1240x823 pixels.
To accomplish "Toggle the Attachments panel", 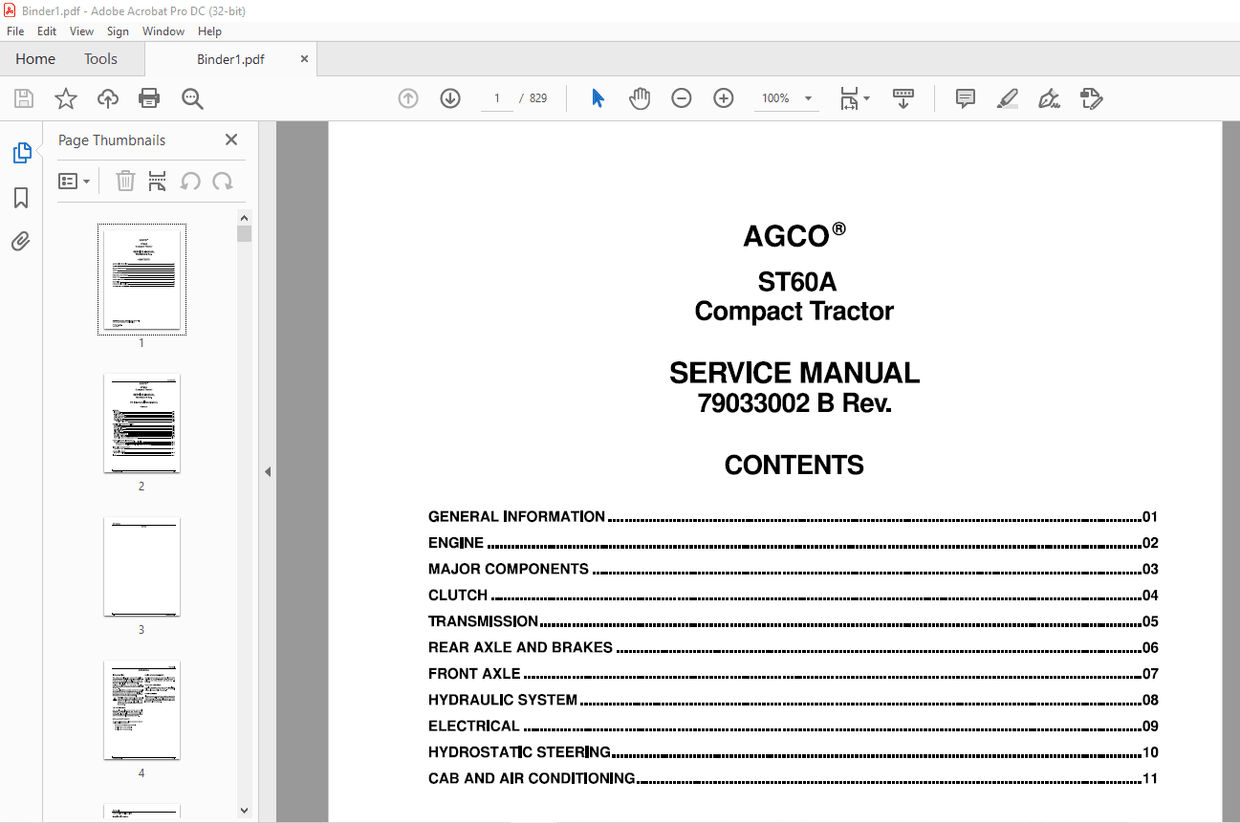I will 22,241.
